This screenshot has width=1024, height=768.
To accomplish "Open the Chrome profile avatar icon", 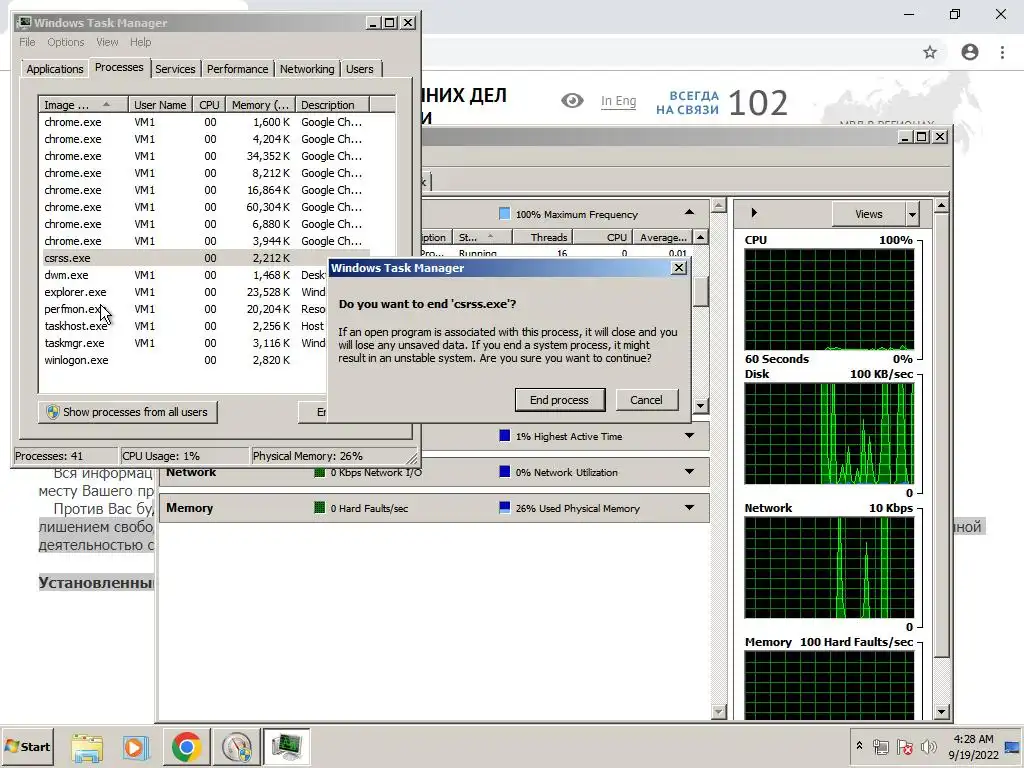I will point(970,52).
